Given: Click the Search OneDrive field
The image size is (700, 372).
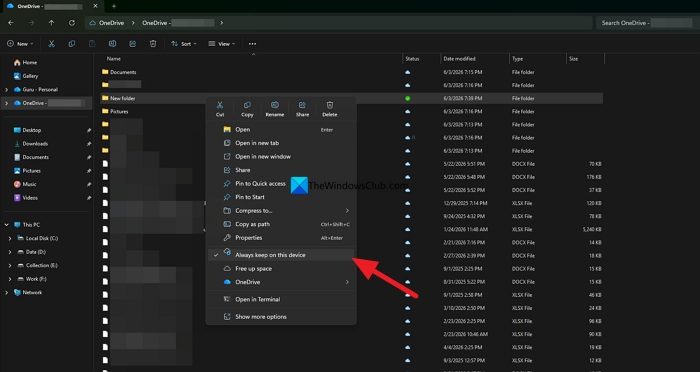Looking at the screenshot, I should [x=646, y=23].
